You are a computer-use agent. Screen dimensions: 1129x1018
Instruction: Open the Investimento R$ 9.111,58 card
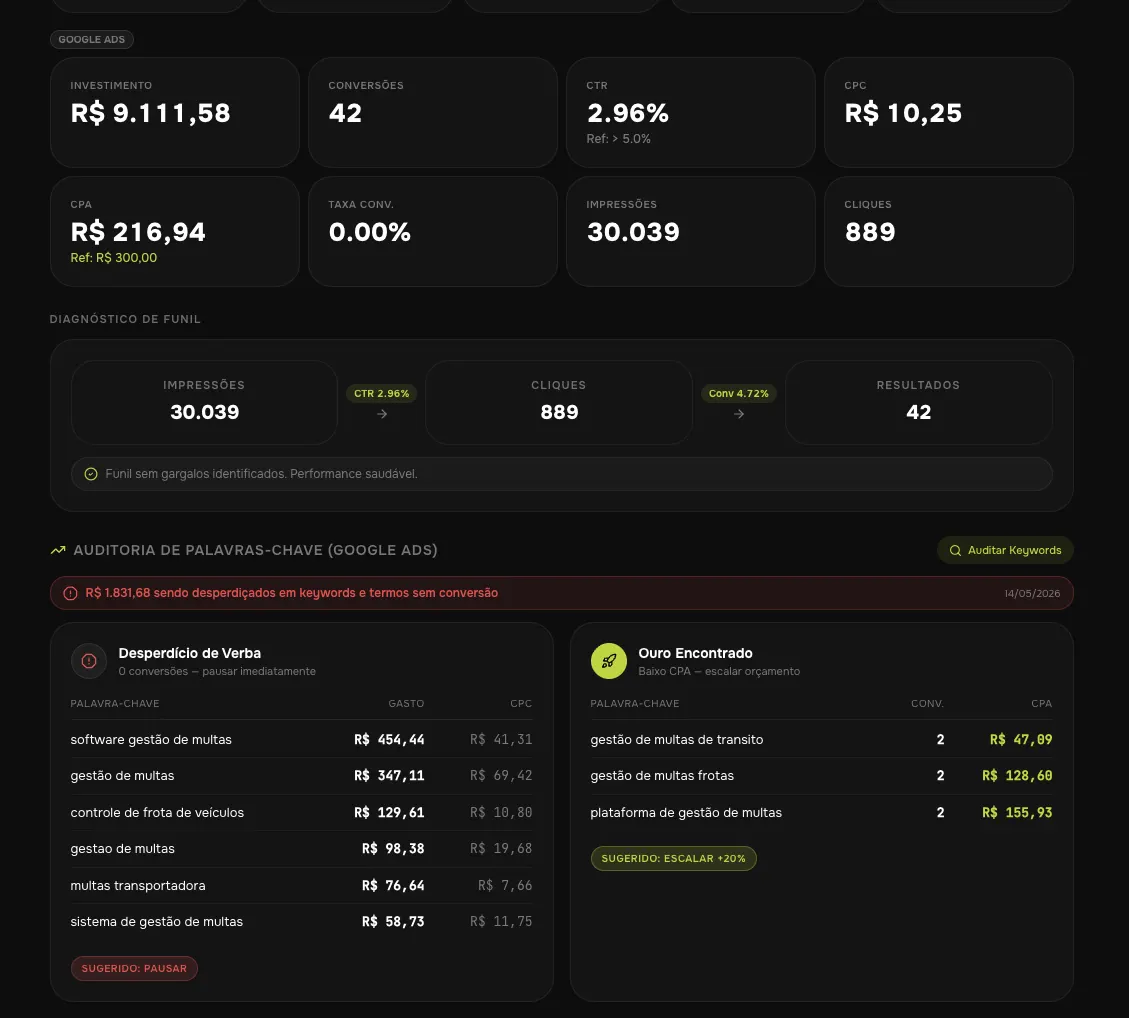coord(175,112)
